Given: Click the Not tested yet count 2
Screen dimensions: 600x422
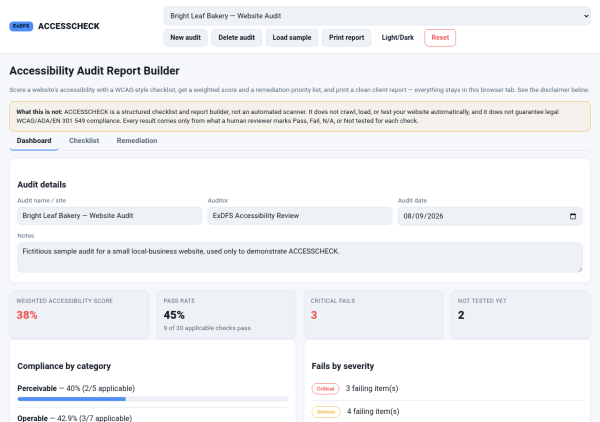Looking at the screenshot, I should click(461, 315).
